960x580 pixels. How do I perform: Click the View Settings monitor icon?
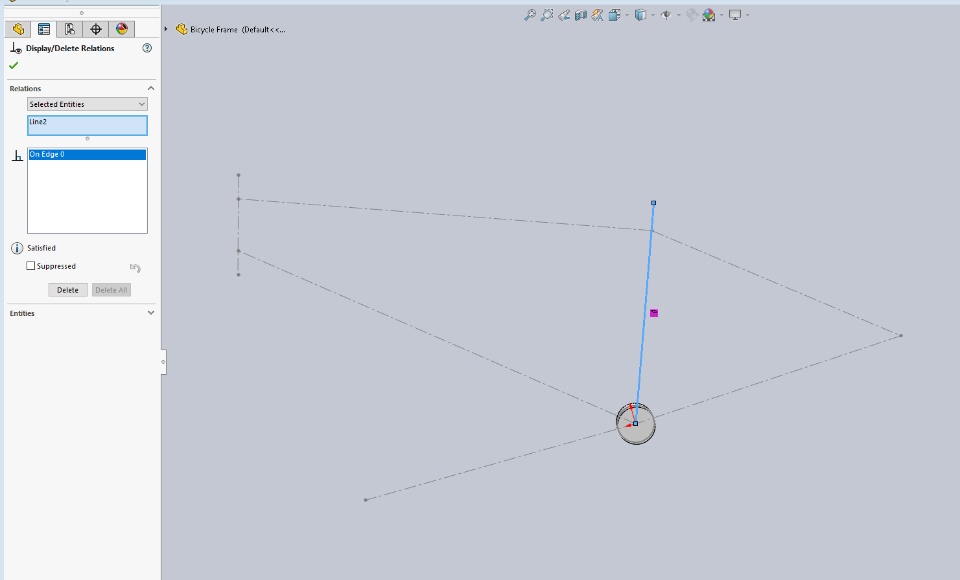click(x=735, y=15)
